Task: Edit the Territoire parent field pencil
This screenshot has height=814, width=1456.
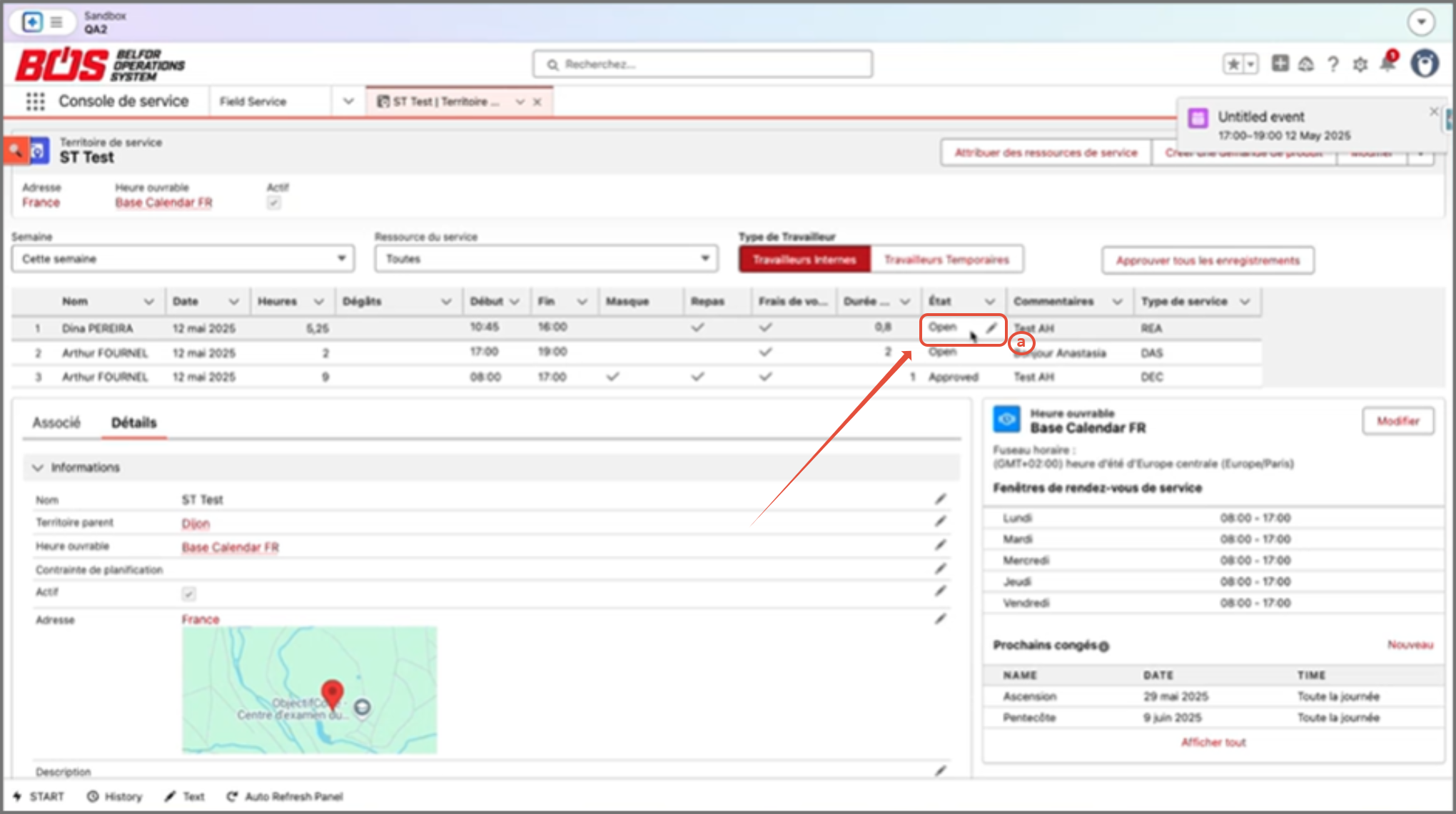Action: [x=941, y=522]
